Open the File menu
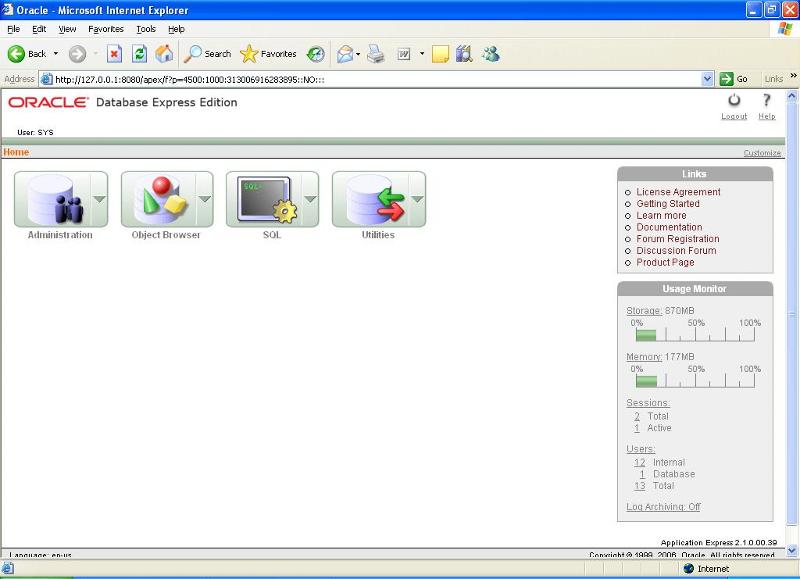The height and width of the screenshot is (579, 800). coord(14,29)
